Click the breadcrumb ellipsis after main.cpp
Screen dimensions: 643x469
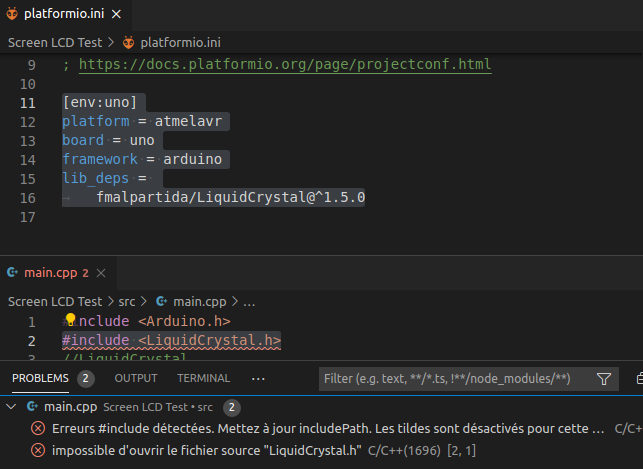click(249, 303)
